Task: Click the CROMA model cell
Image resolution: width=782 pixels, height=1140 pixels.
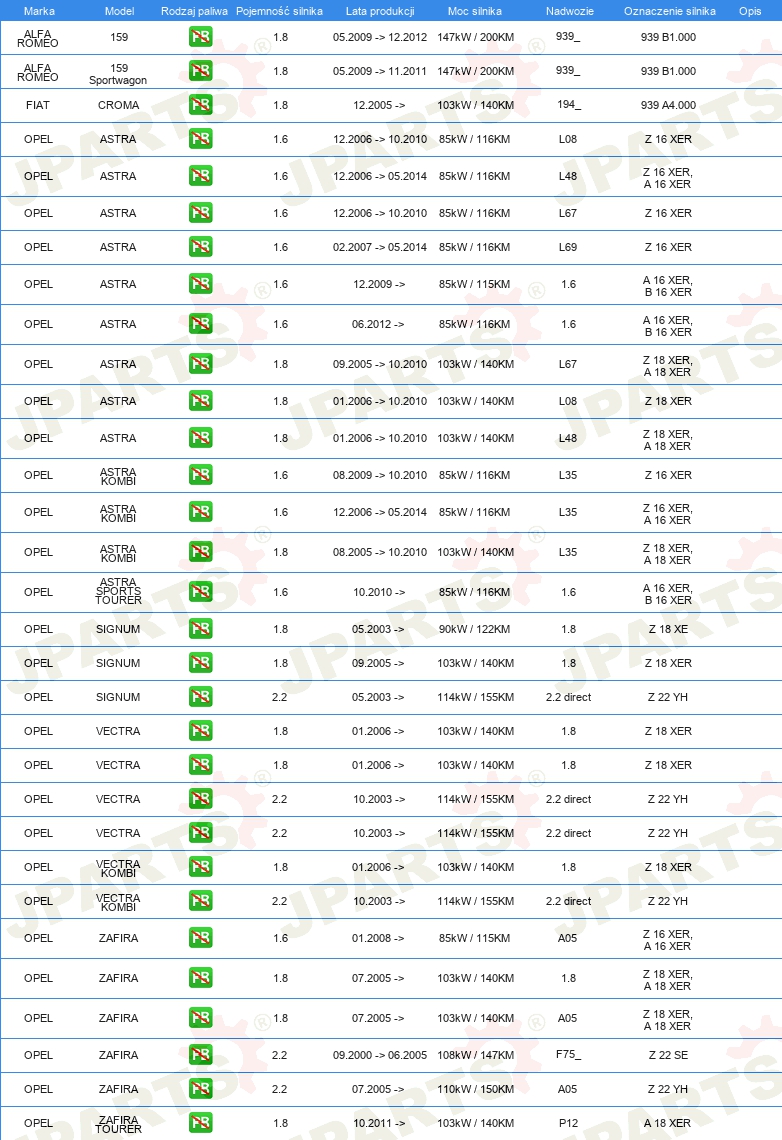Action: (118, 105)
